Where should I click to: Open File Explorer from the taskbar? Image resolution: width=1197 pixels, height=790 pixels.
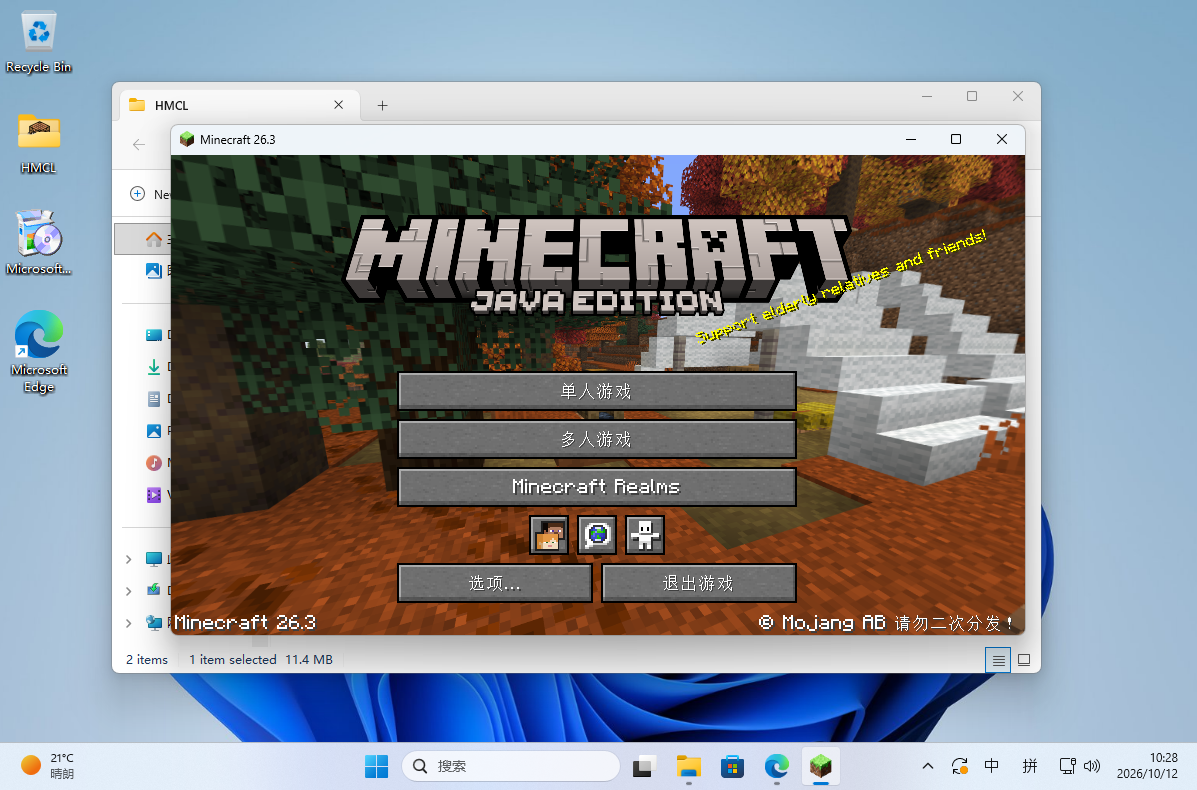point(689,766)
